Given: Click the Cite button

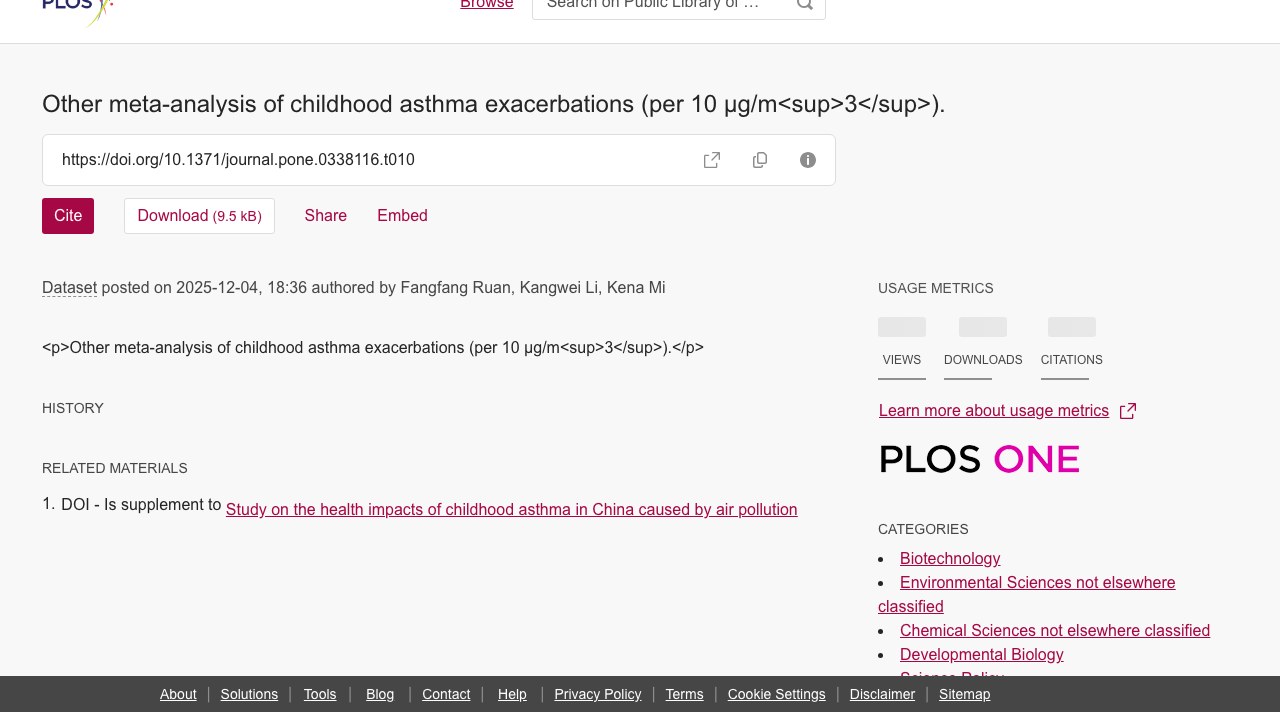Looking at the screenshot, I should point(68,216).
